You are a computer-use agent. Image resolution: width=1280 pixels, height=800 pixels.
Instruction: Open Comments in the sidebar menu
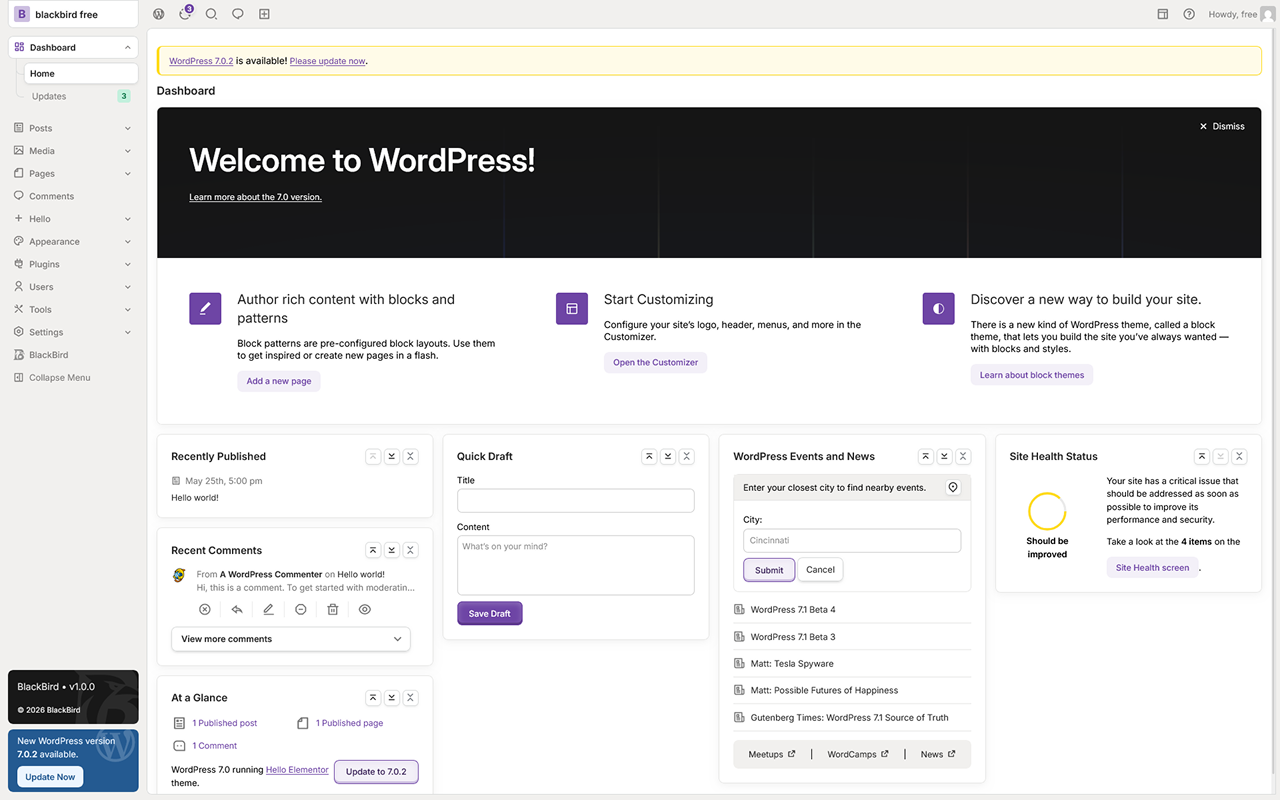click(x=73, y=196)
